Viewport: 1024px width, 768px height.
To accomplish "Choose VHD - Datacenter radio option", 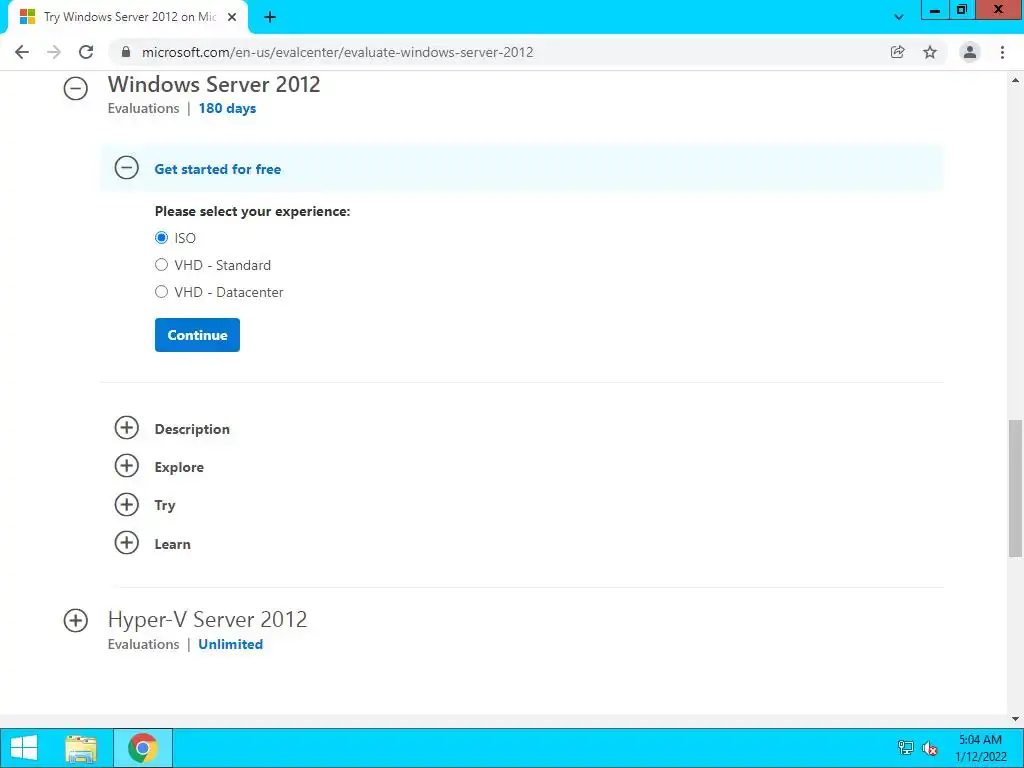I will [x=161, y=292].
